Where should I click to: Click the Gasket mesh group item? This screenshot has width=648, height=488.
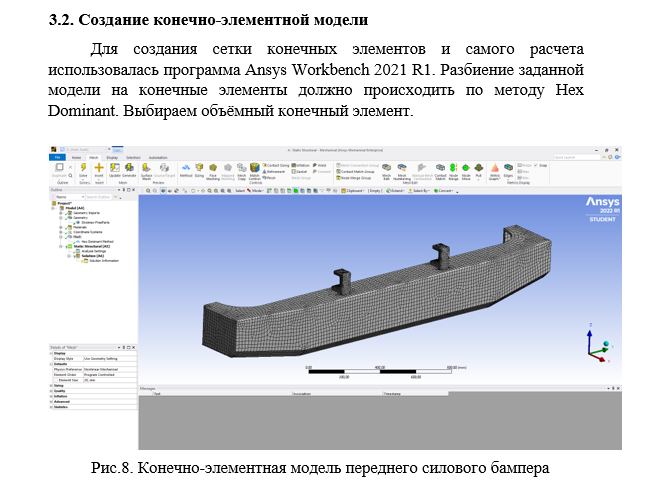point(300,171)
